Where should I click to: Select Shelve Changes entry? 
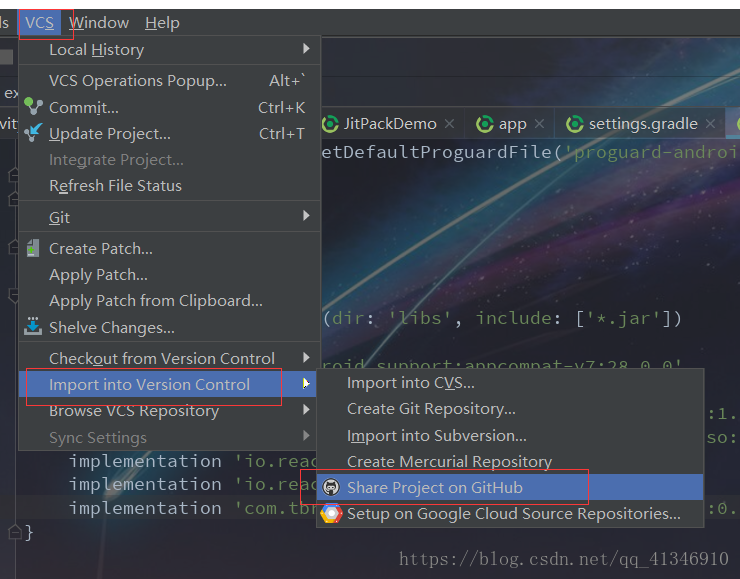click(169, 327)
